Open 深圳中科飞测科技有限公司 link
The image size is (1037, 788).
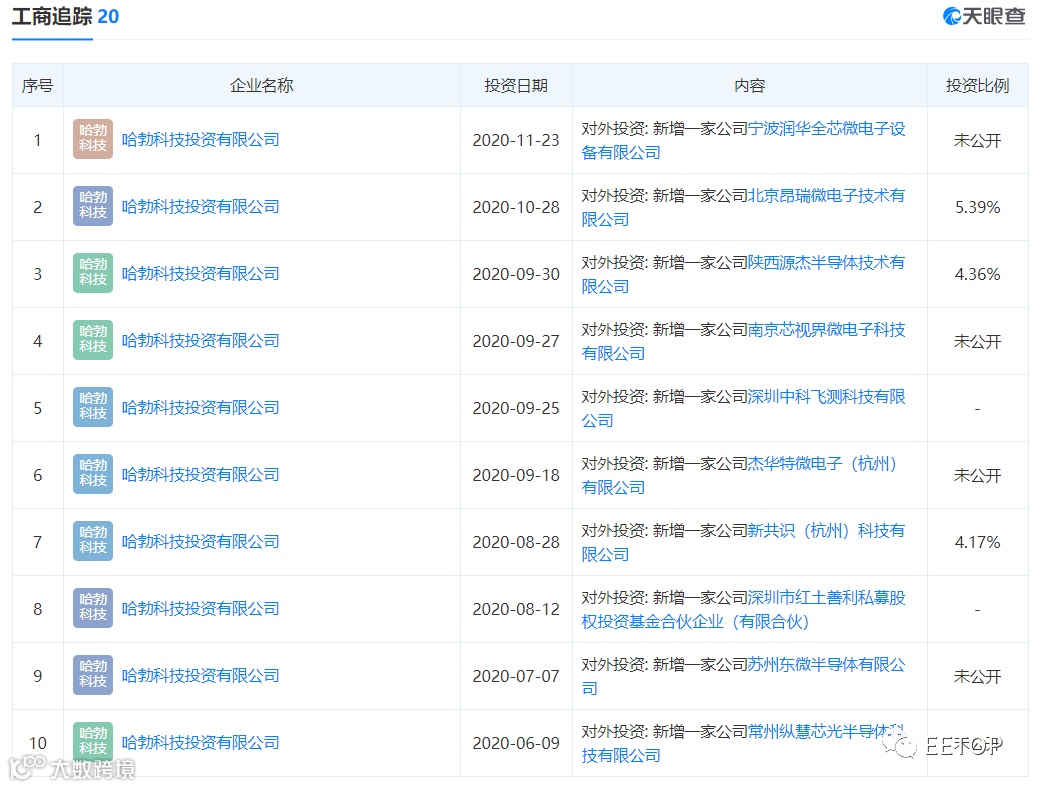tap(827, 397)
